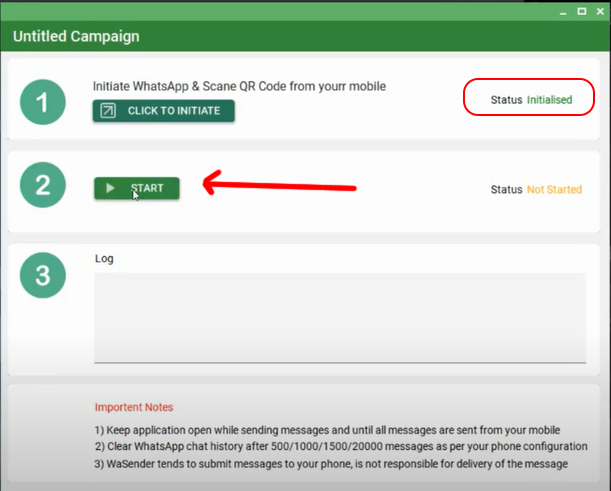Screen dimensions: 611x491
Task: Click the note about clearing WhatsApp chat history
Action: pyautogui.click(x=340, y=446)
